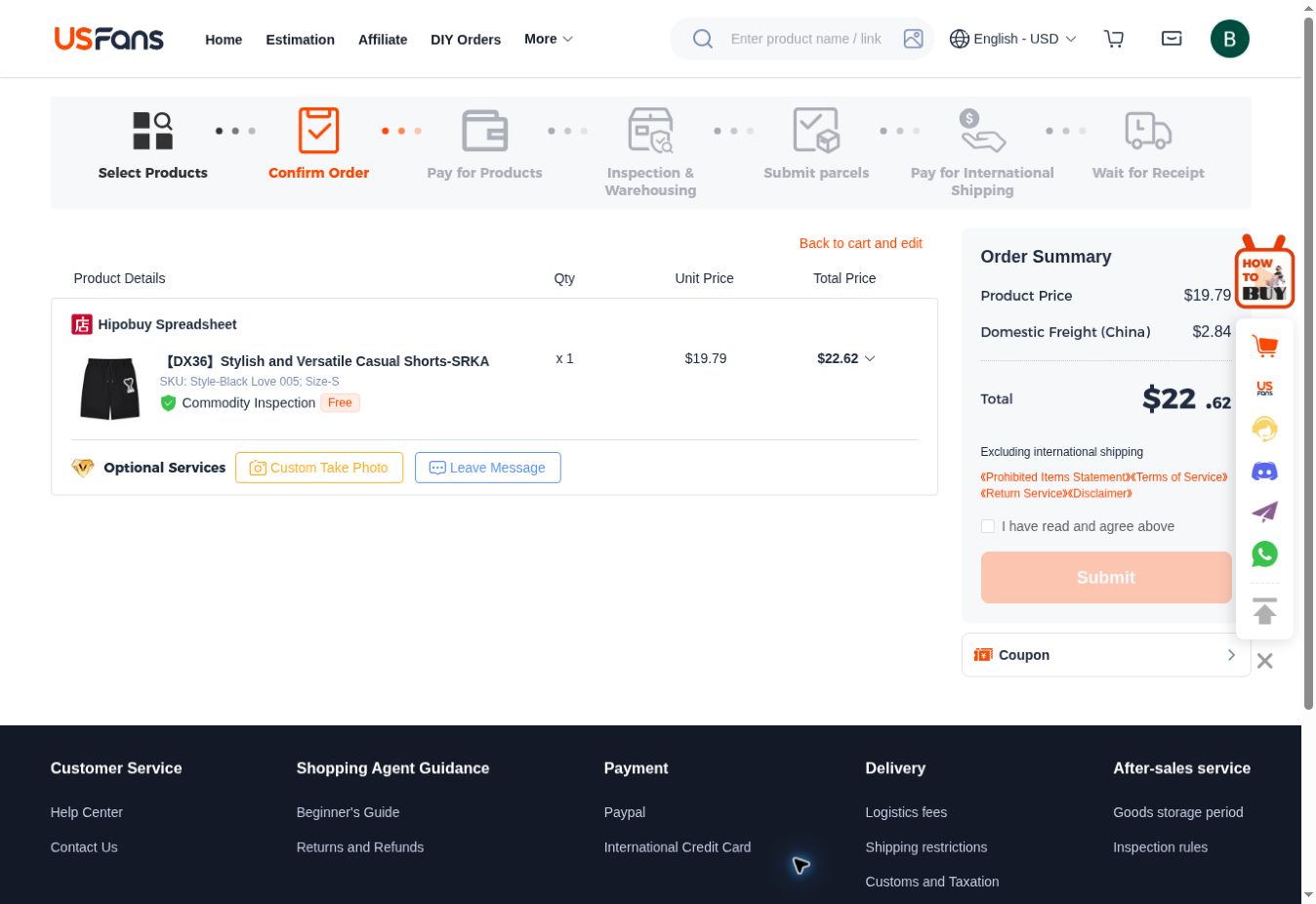Open the Discord sidebar icon
The width and height of the screenshot is (1316, 904).
1265,472
